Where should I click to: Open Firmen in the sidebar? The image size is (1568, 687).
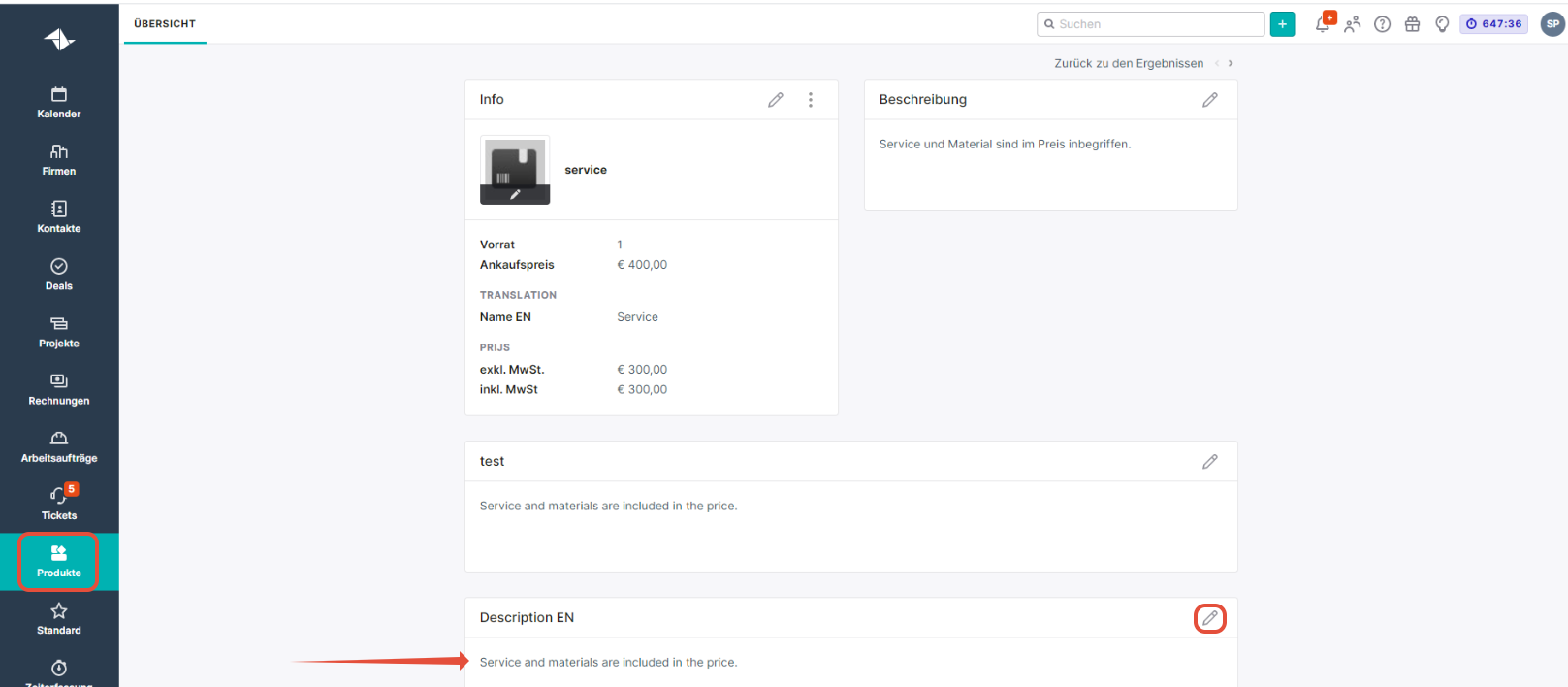pyautogui.click(x=59, y=159)
